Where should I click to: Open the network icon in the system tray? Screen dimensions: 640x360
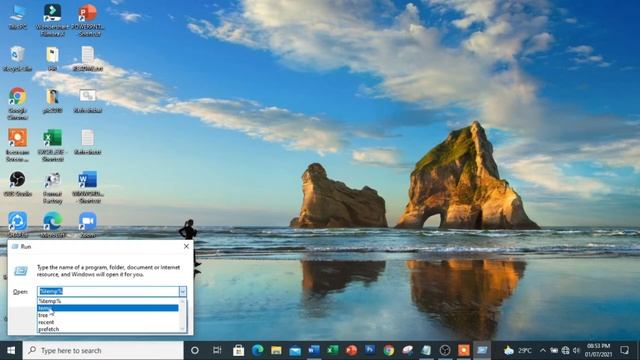click(565, 350)
